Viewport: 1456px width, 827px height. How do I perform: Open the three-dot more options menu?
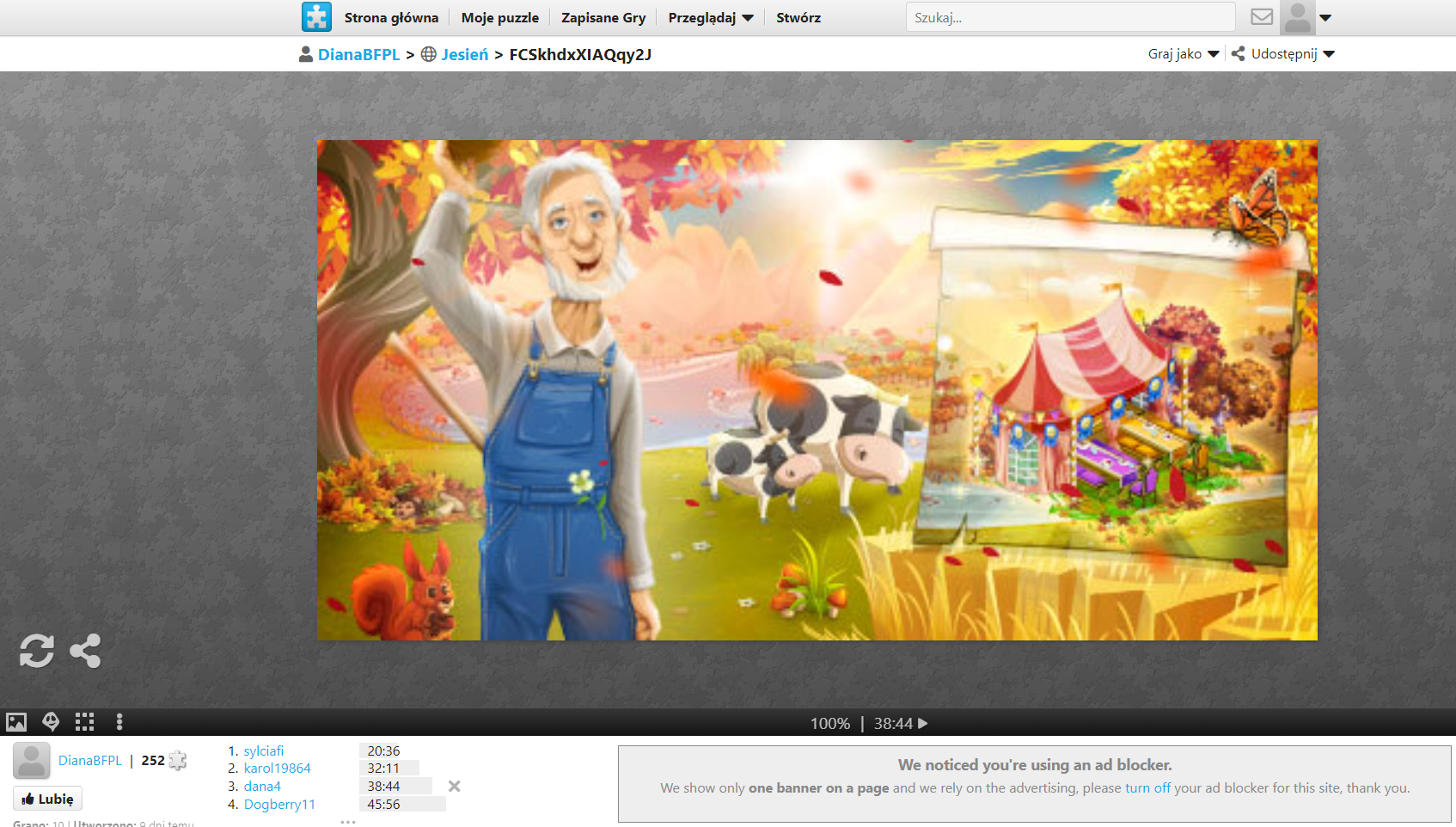[119, 722]
